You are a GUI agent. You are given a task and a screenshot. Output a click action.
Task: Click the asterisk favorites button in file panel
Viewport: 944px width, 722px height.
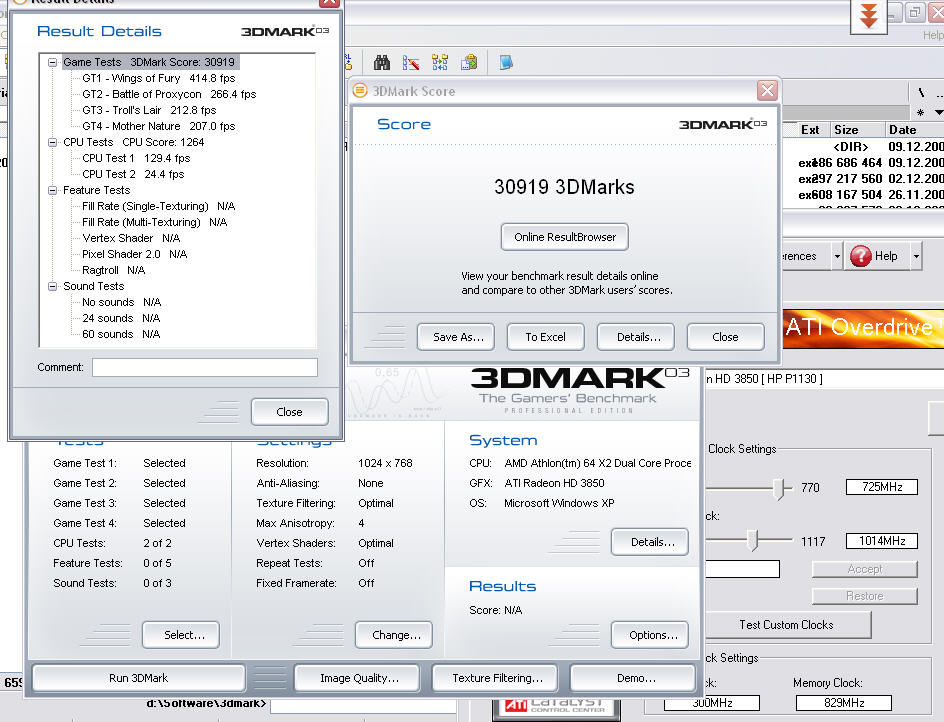[x=921, y=113]
